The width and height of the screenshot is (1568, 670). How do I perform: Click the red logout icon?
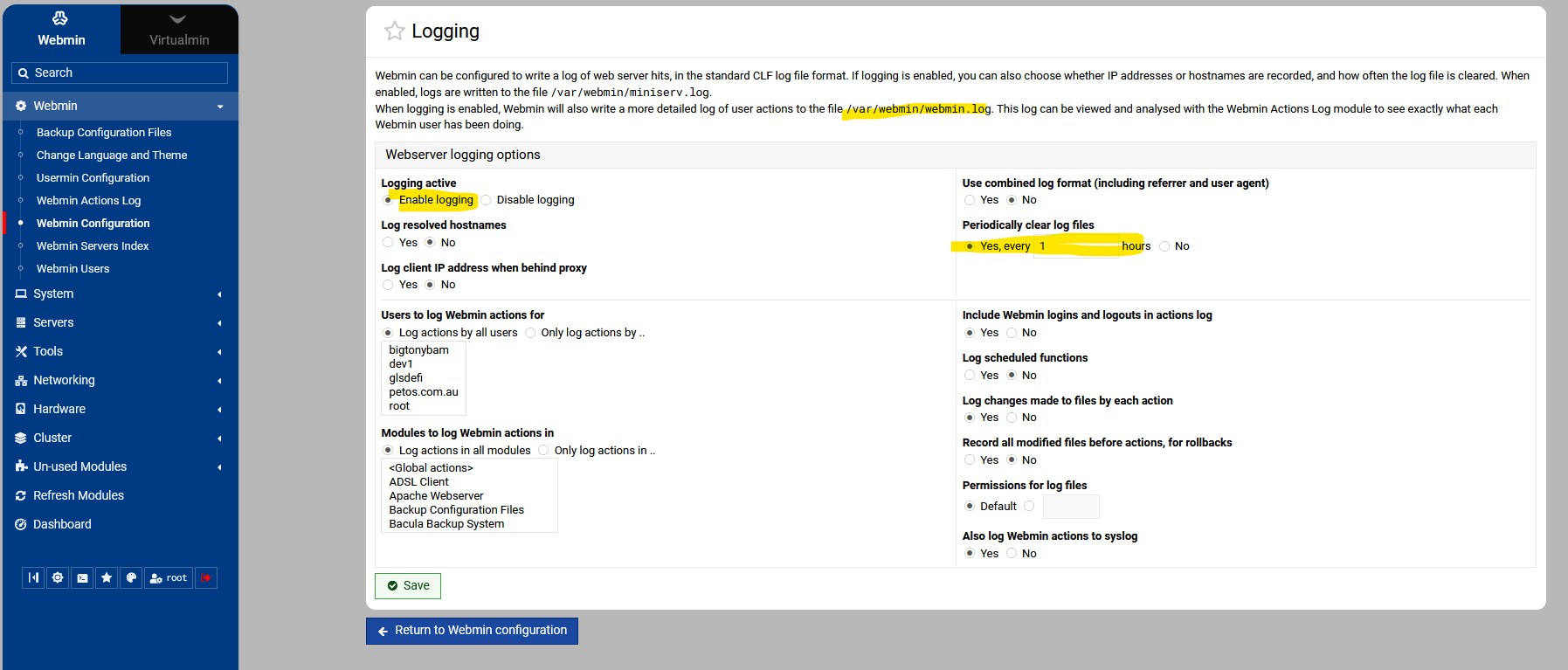coord(206,577)
